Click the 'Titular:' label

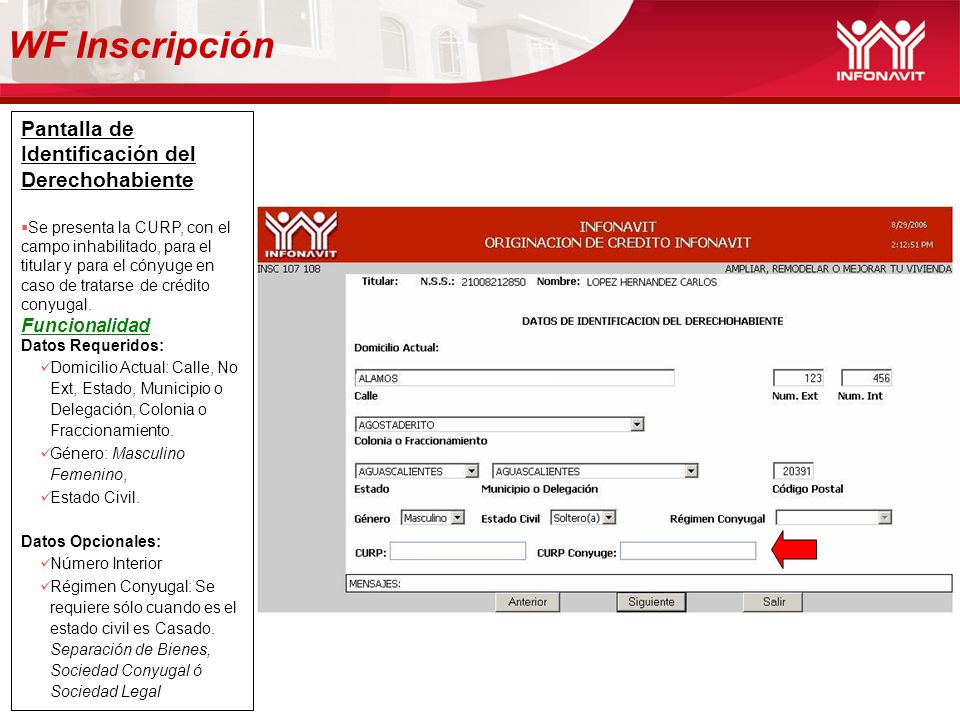pyautogui.click(x=380, y=282)
